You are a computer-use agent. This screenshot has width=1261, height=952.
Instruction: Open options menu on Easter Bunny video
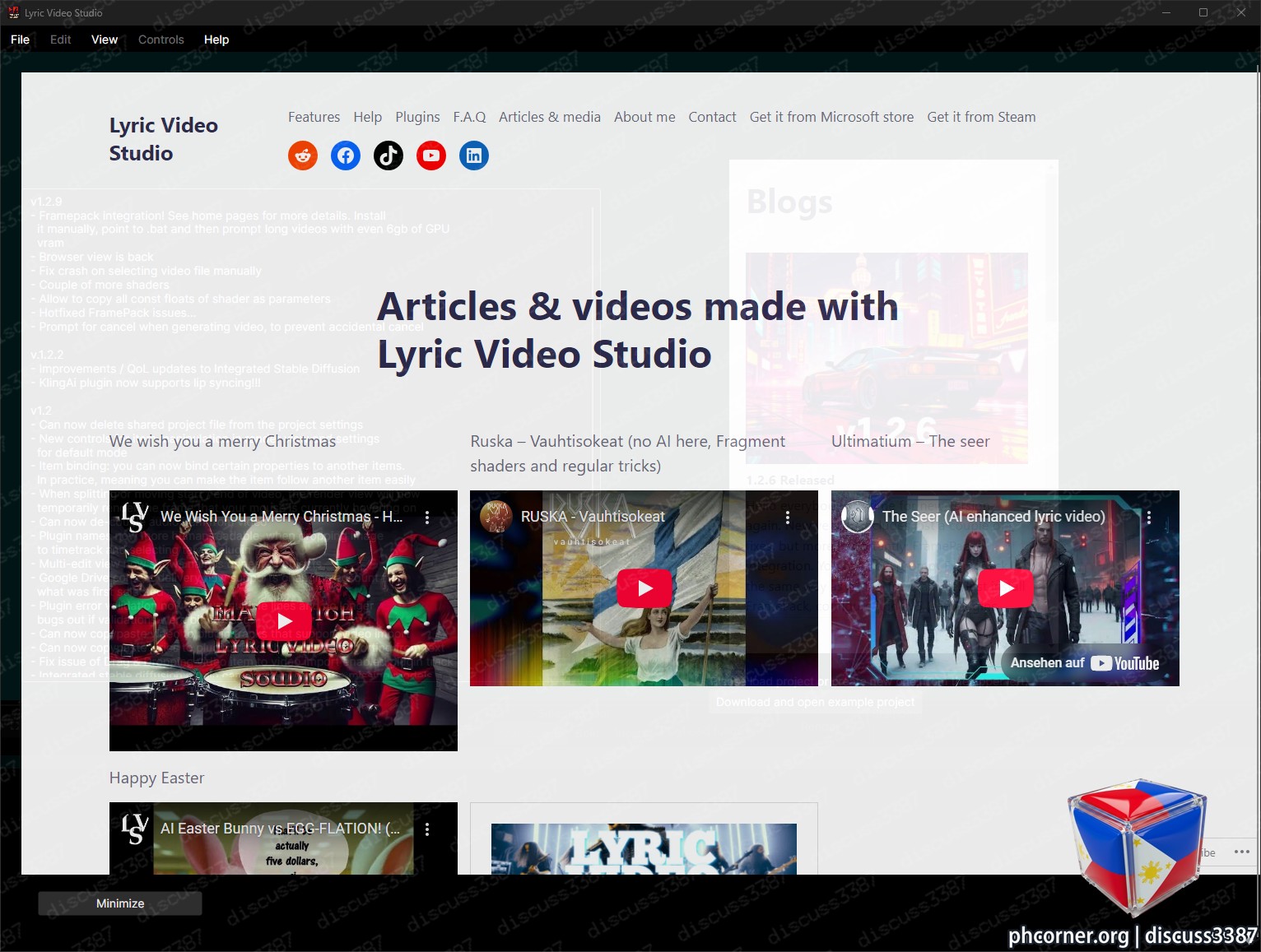[x=427, y=829]
